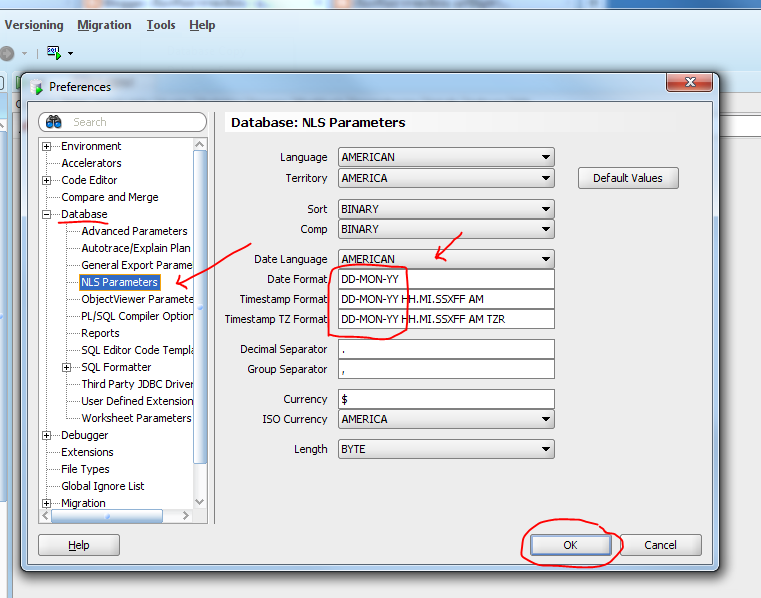The width and height of the screenshot is (761, 598).
Task: Open the Date Language dropdown
Action: [446, 259]
